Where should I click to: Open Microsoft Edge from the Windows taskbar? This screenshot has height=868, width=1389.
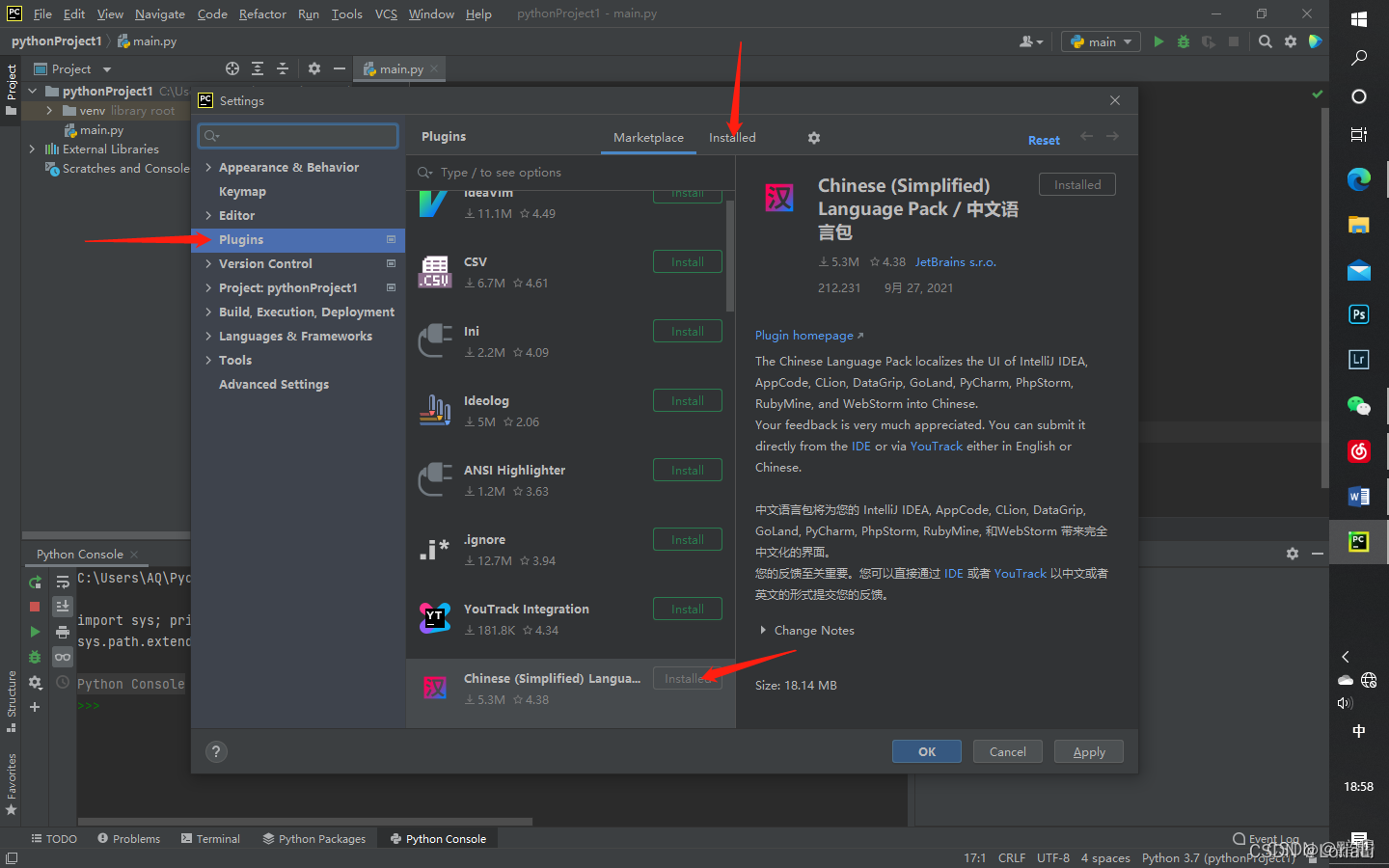click(1359, 178)
